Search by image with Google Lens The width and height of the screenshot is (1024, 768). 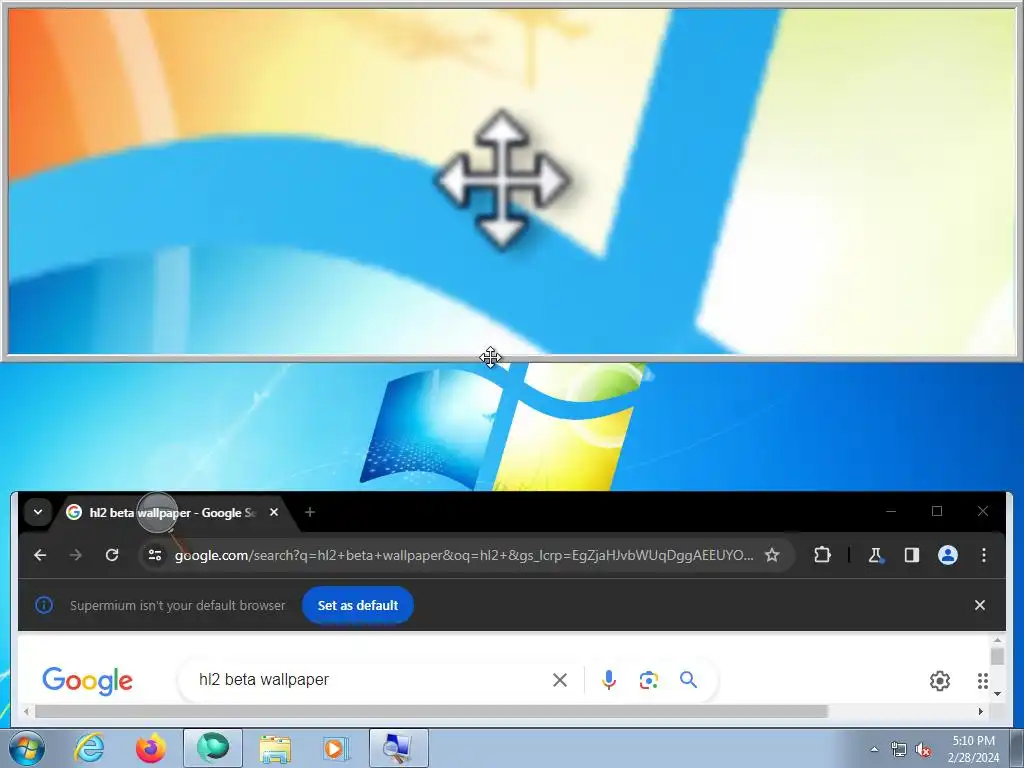(x=648, y=680)
